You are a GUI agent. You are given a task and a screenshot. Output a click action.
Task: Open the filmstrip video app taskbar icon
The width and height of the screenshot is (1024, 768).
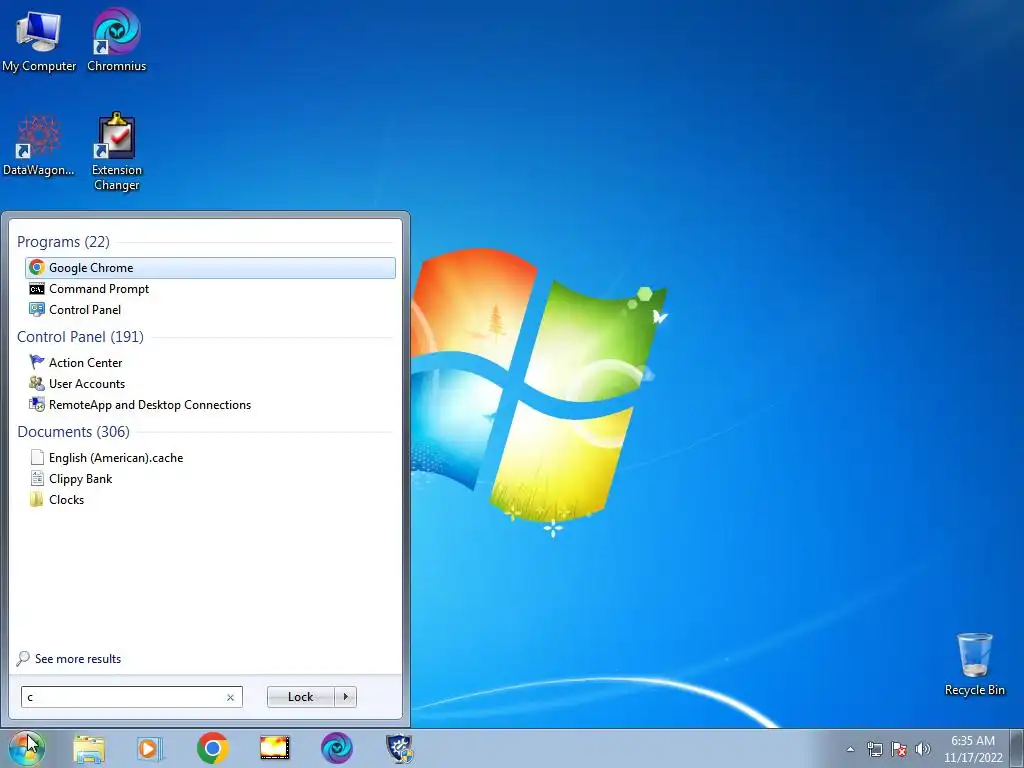274,748
